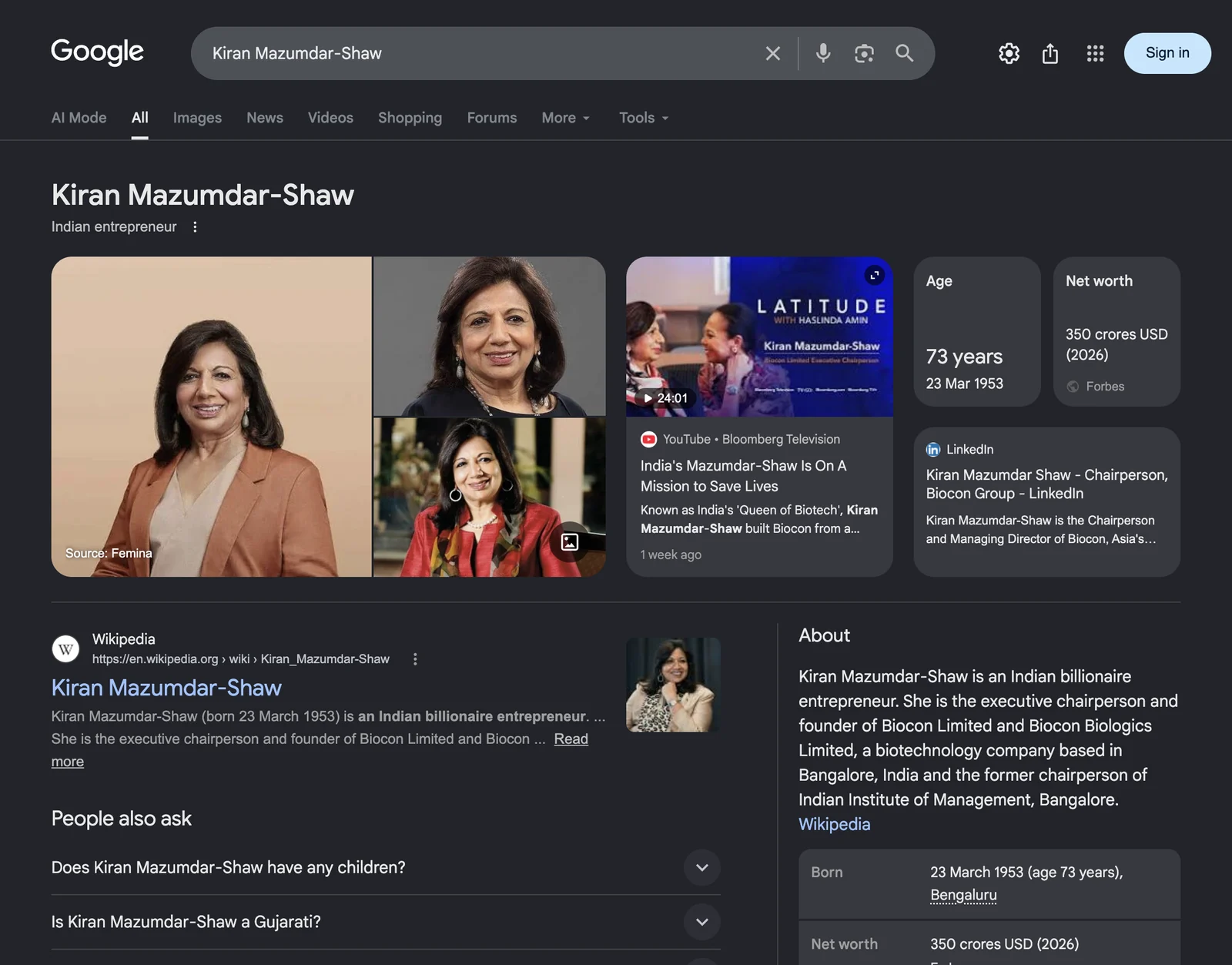Click the Forbes source label

tap(1105, 387)
